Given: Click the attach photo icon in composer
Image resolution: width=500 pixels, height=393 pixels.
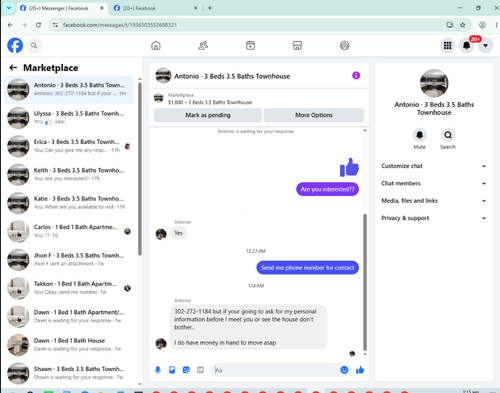Looking at the screenshot, I should click(x=172, y=370).
